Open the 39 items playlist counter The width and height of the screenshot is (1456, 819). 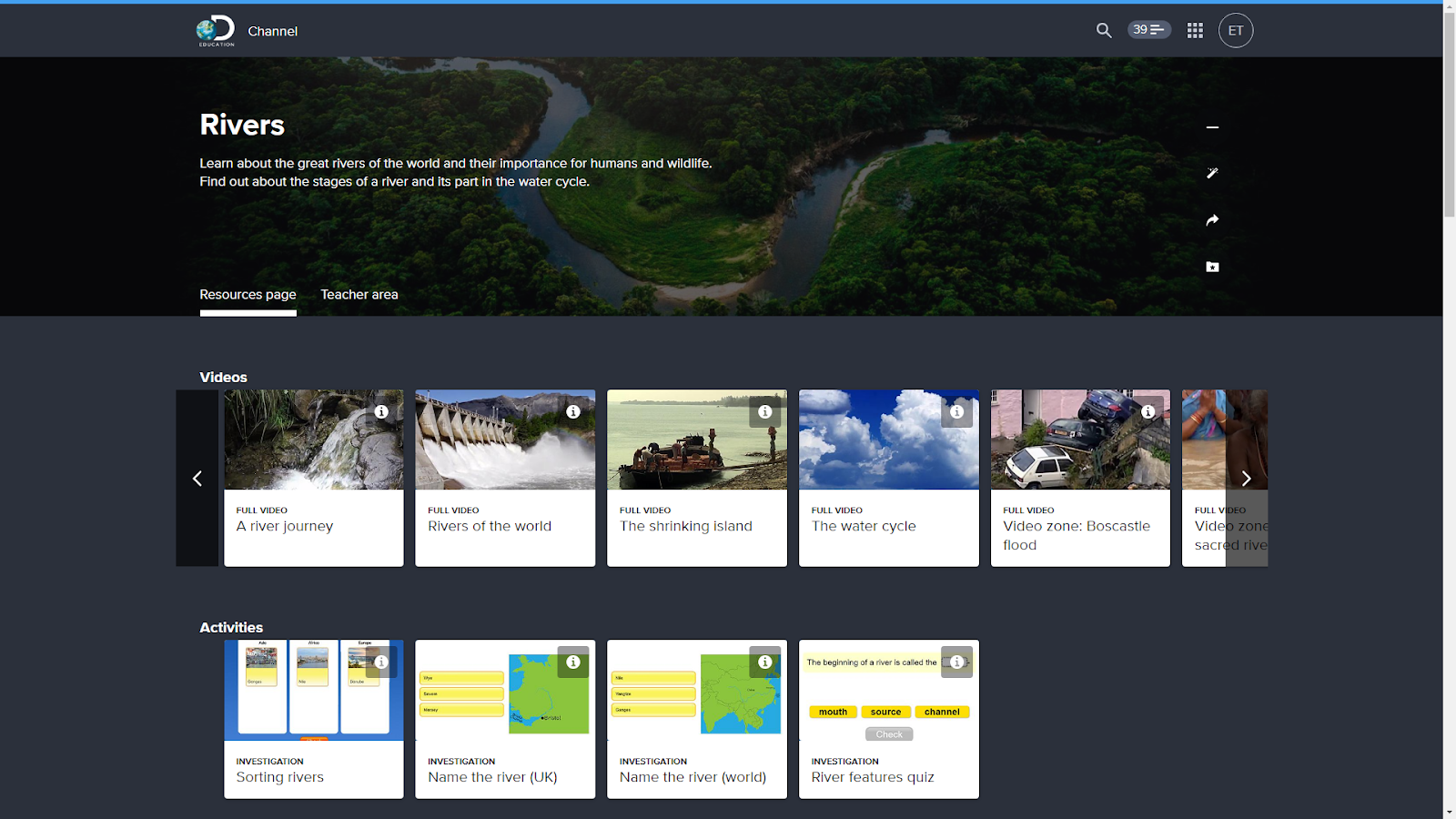[1149, 30]
